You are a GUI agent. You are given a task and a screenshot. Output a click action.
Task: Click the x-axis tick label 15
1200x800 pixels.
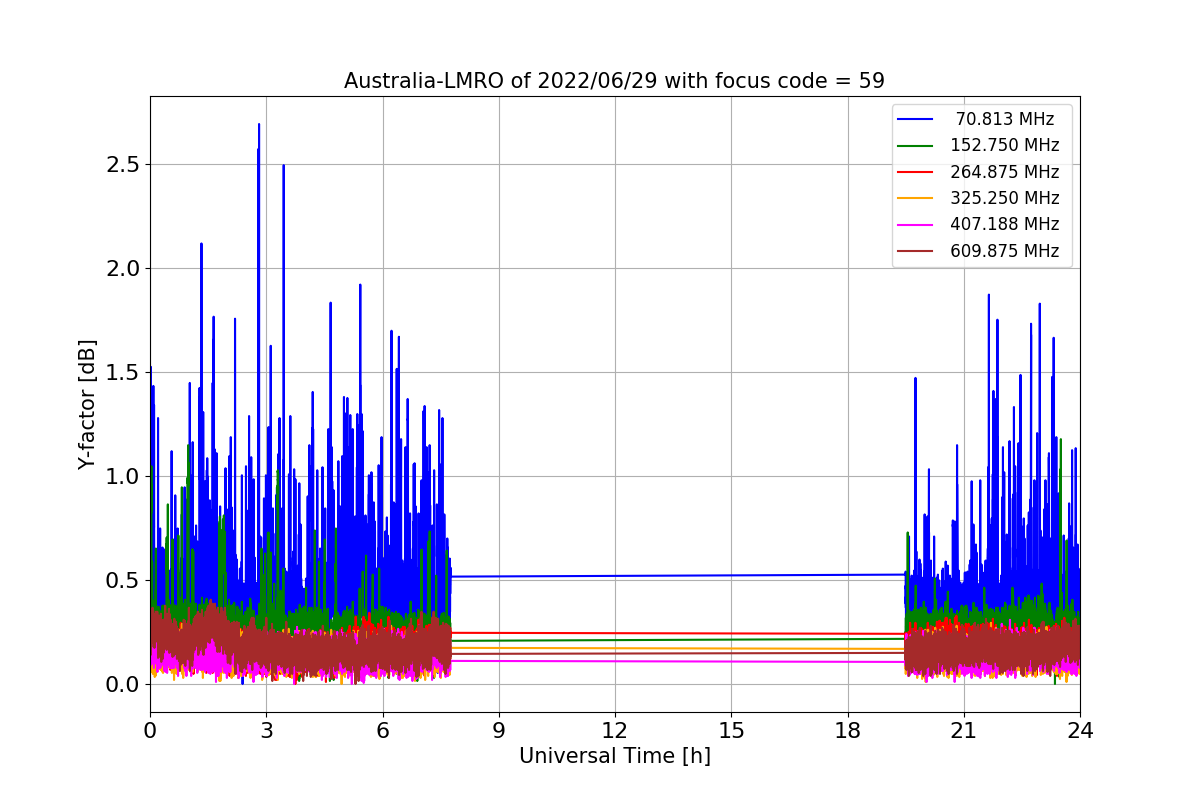pyautogui.click(x=731, y=730)
